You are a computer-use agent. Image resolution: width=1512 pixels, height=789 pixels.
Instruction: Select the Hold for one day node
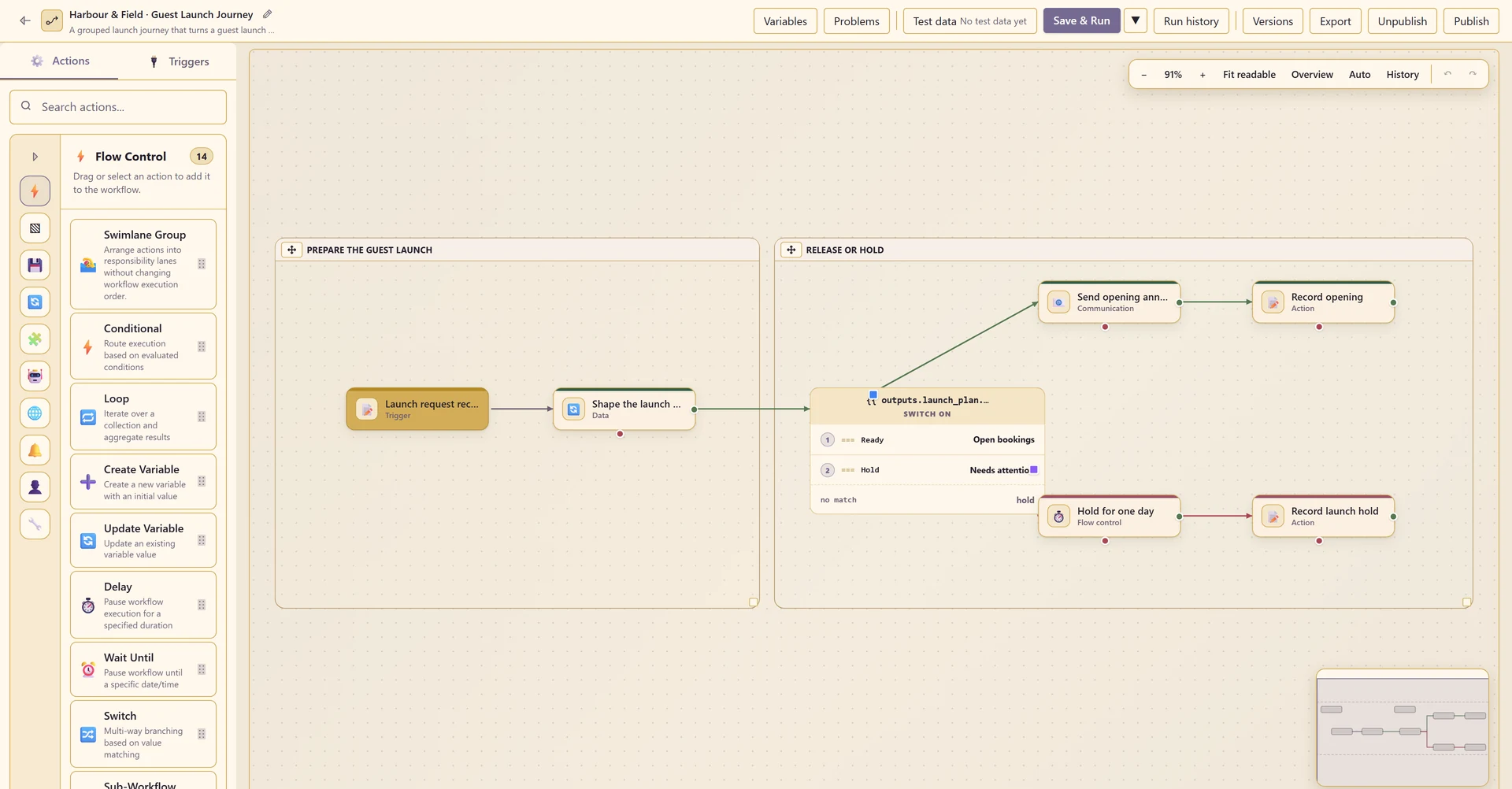1109,516
